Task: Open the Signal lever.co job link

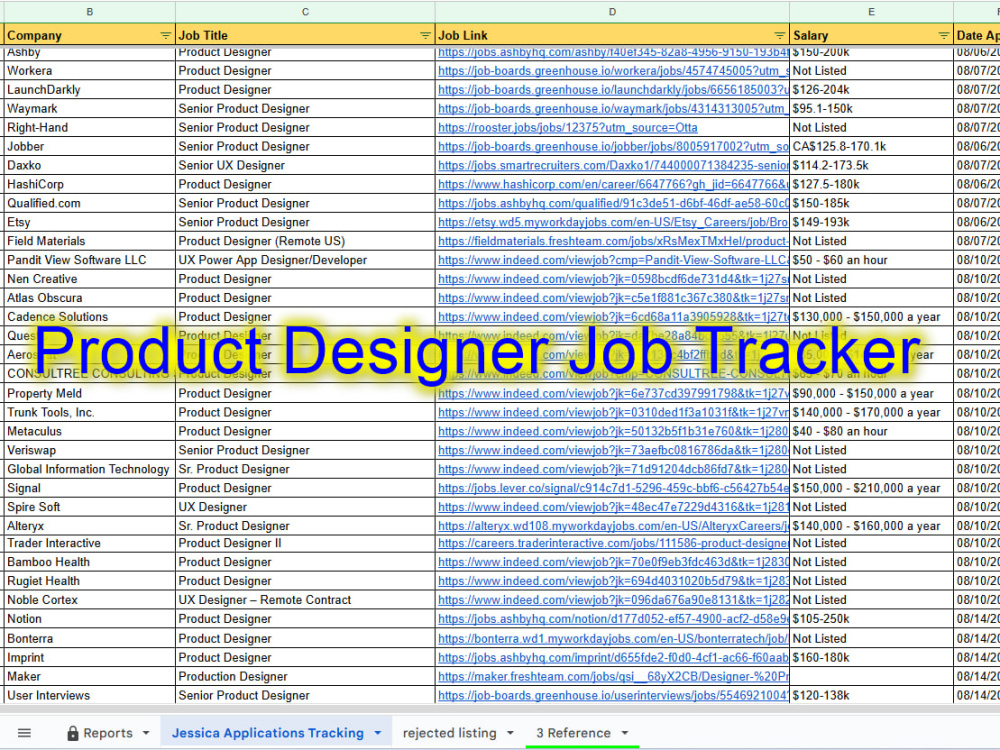Action: [x=613, y=488]
